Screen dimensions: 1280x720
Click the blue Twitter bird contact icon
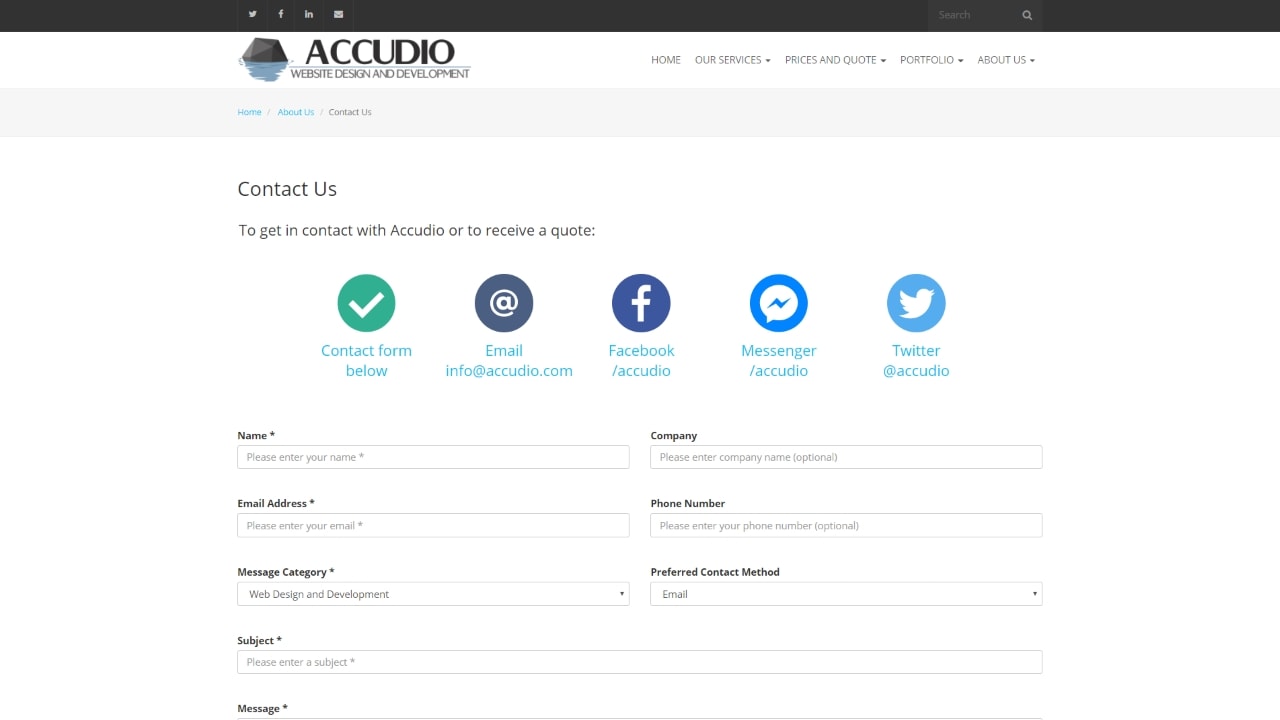coord(916,302)
